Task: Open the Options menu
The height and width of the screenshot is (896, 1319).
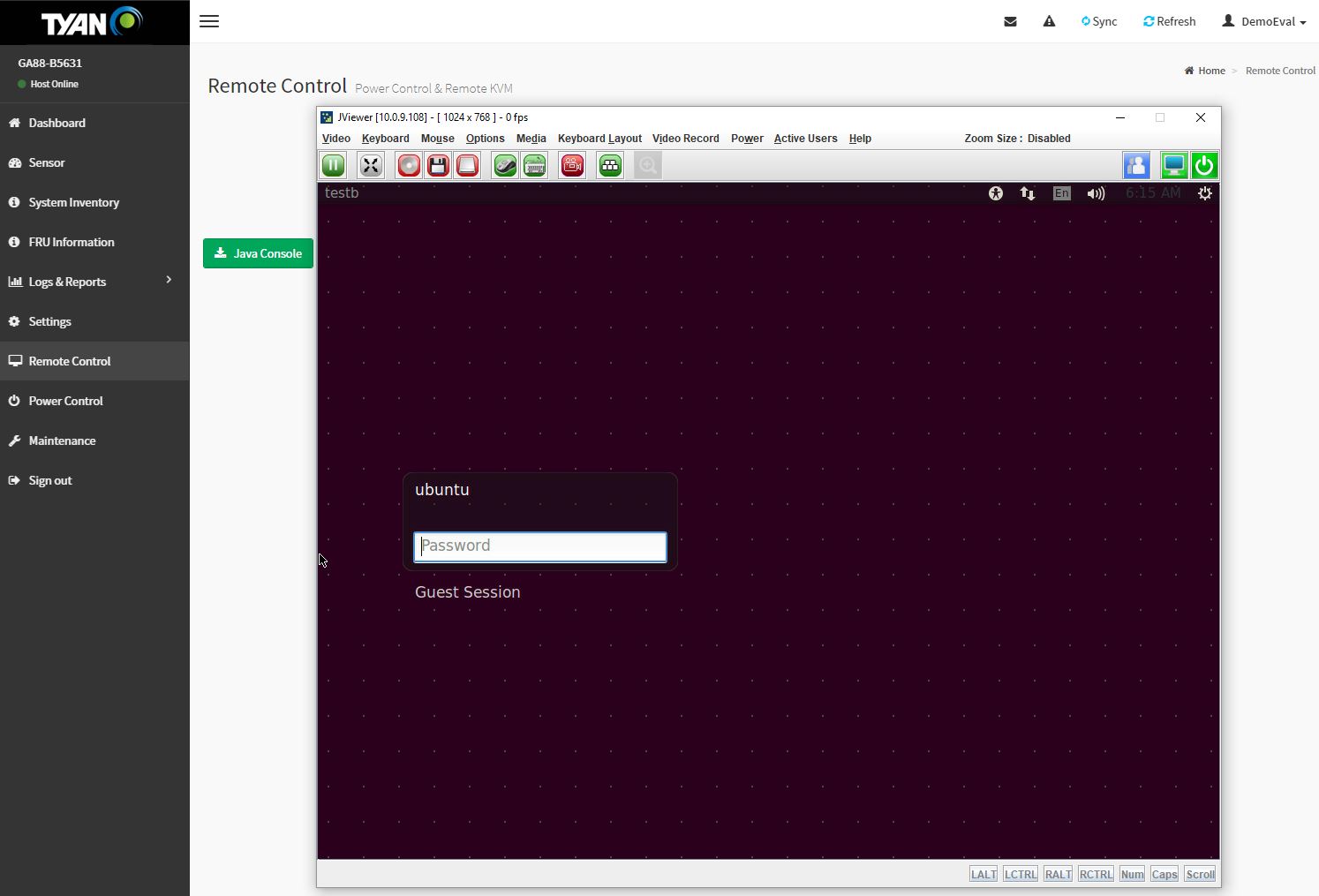Action: click(486, 139)
